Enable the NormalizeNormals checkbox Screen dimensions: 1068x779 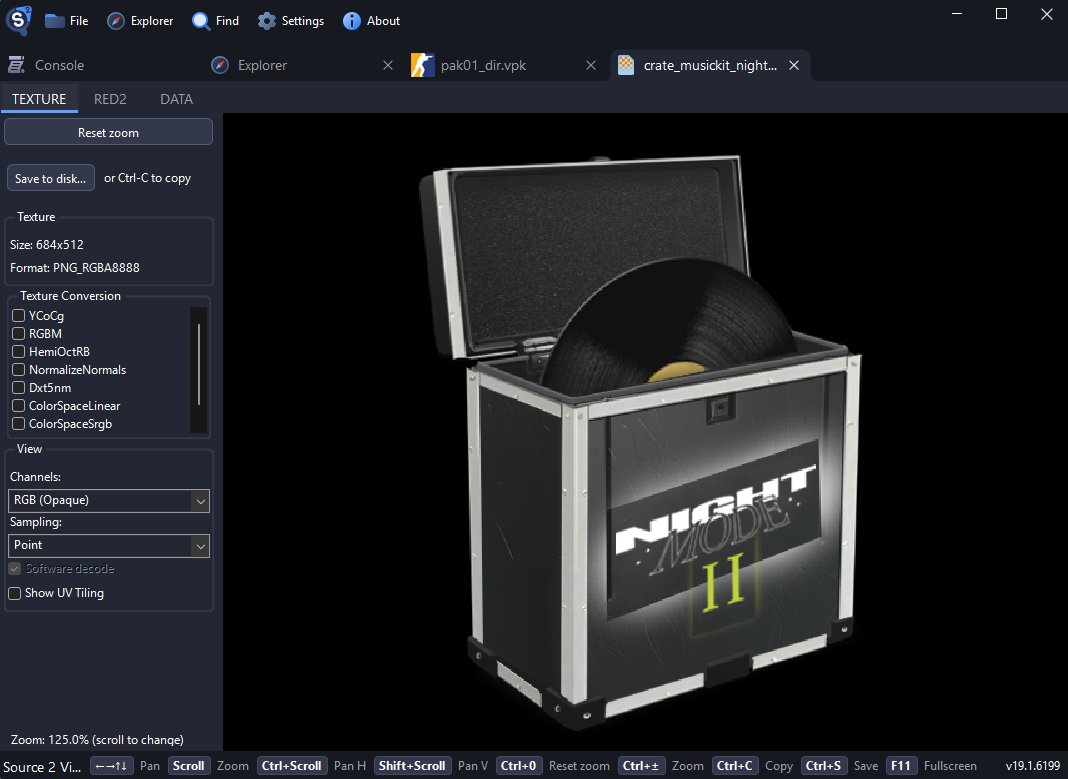click(x=18, y=369)
